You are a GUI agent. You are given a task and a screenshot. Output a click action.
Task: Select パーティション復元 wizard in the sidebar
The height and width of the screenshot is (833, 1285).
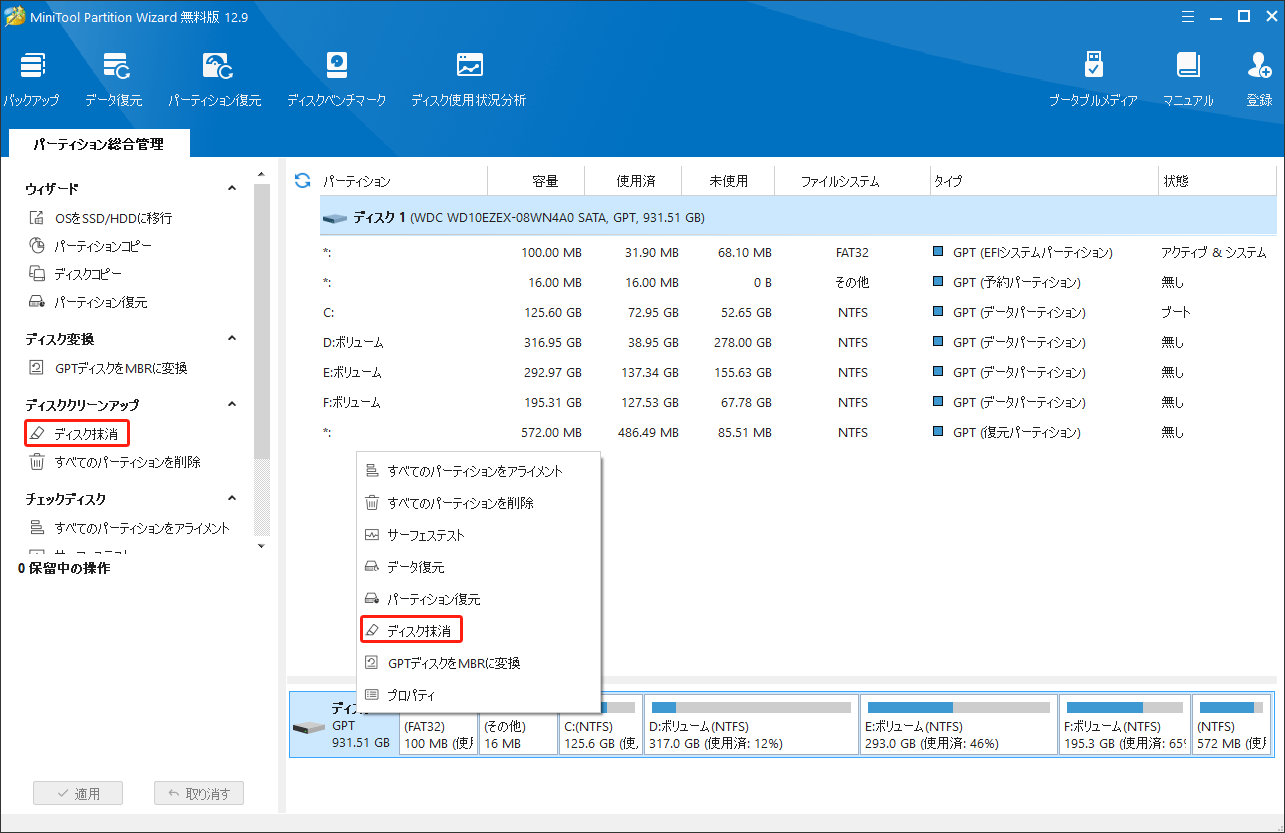(x=87, y=302)
